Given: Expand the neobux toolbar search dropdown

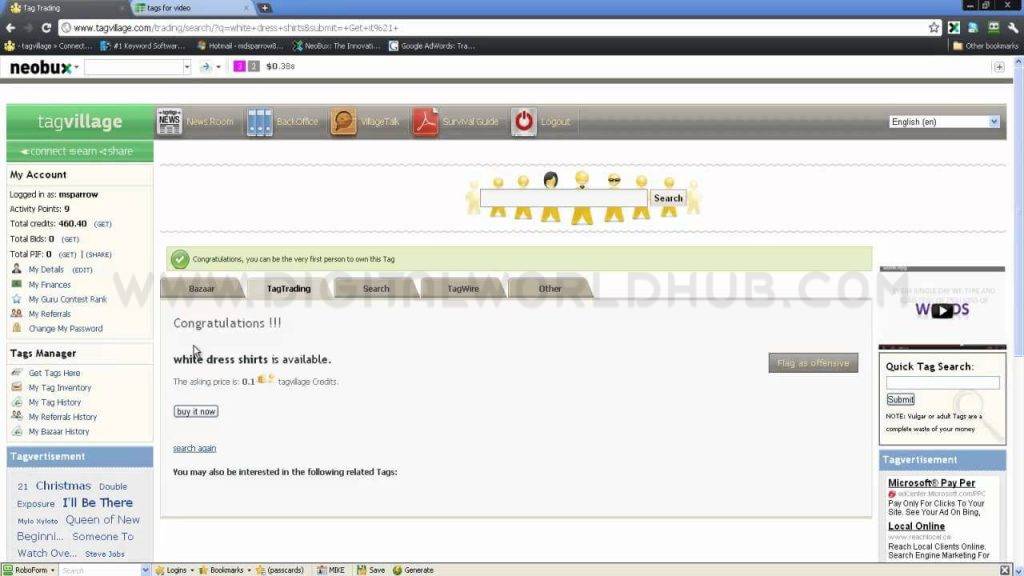Looking at the screenshot, I should pos(186,67).
